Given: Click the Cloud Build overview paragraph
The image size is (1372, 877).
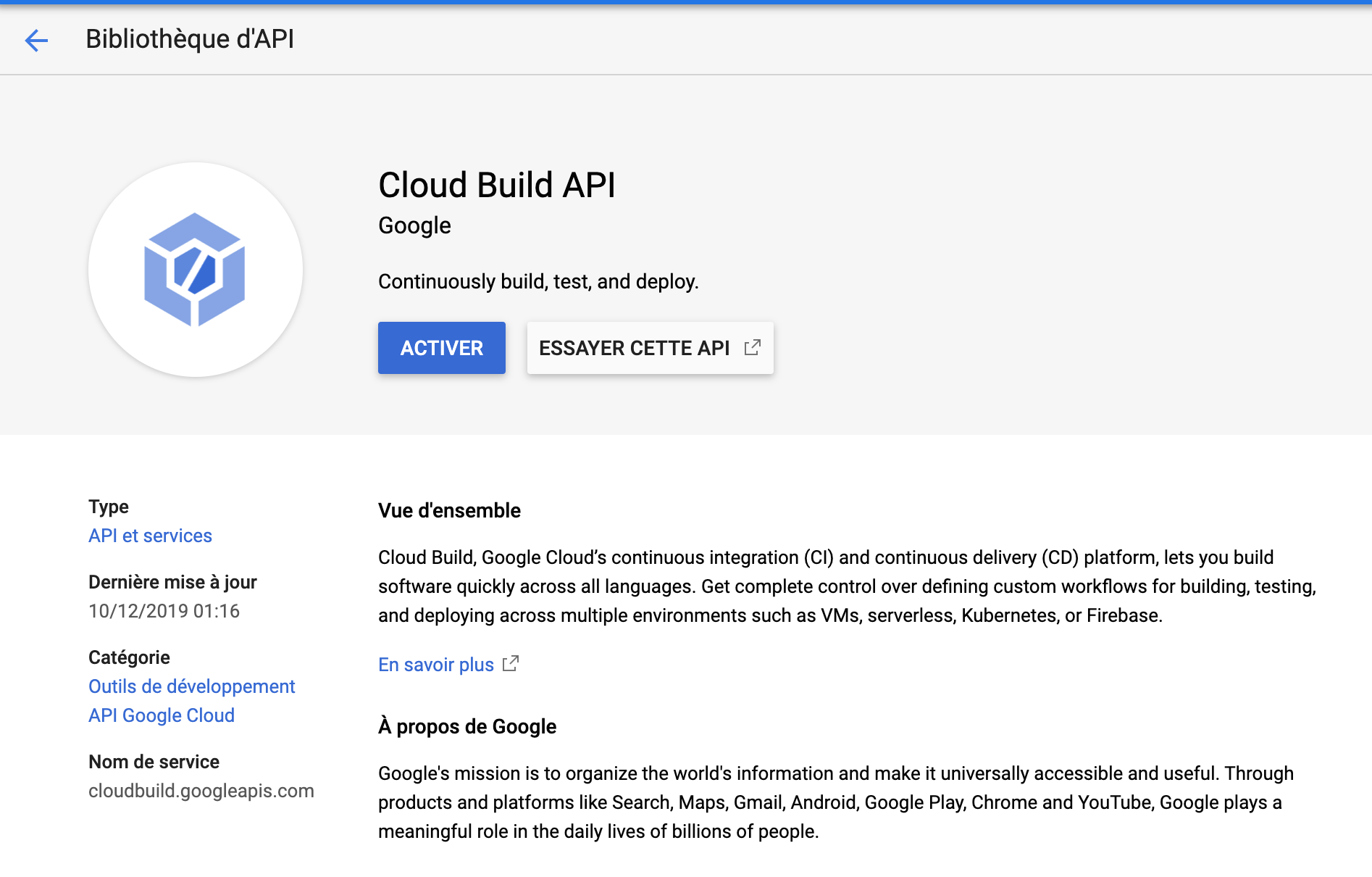Looking at the screenshot, I should tap(847, 586).
